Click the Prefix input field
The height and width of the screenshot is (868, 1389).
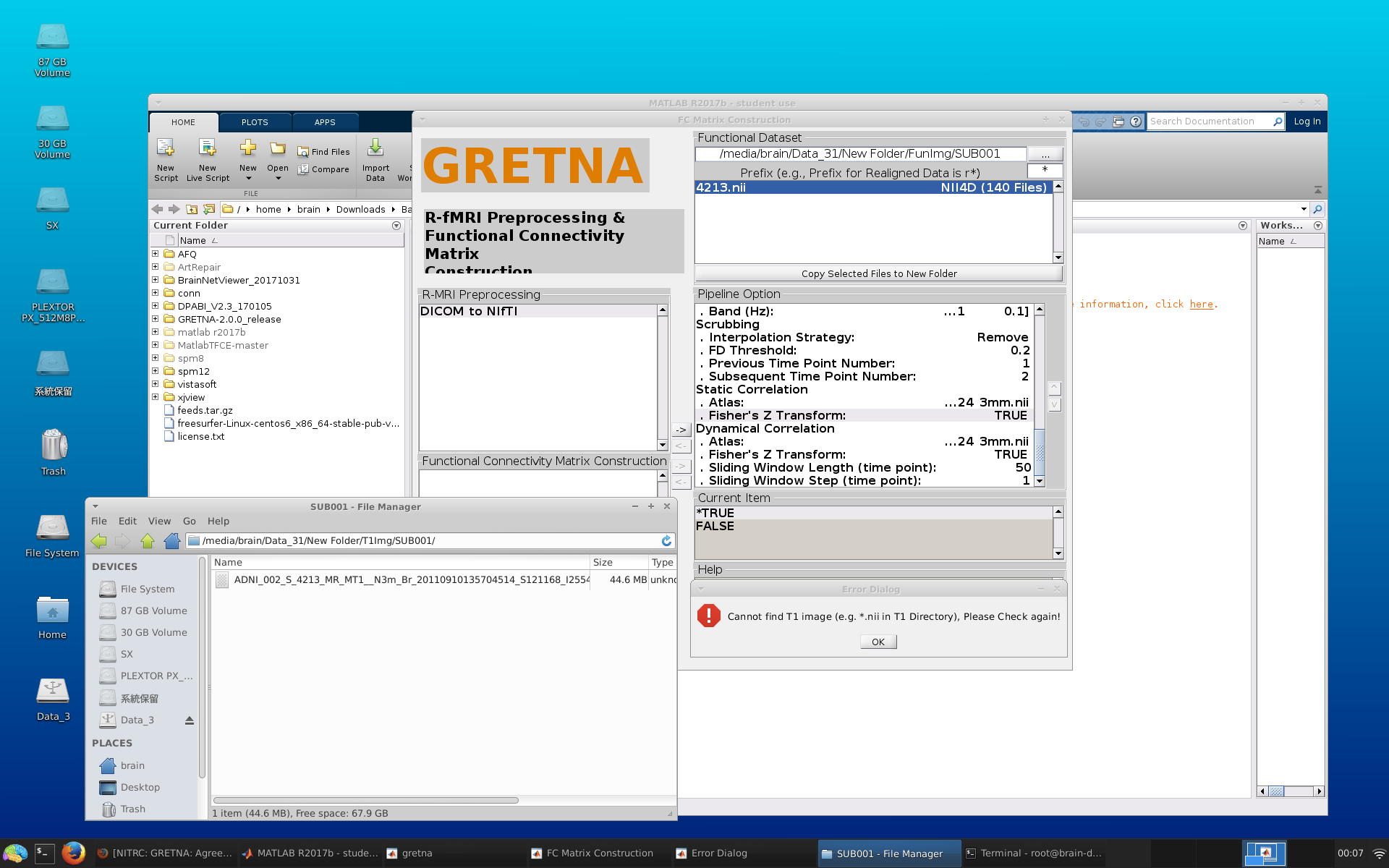tap(1045, 171)
